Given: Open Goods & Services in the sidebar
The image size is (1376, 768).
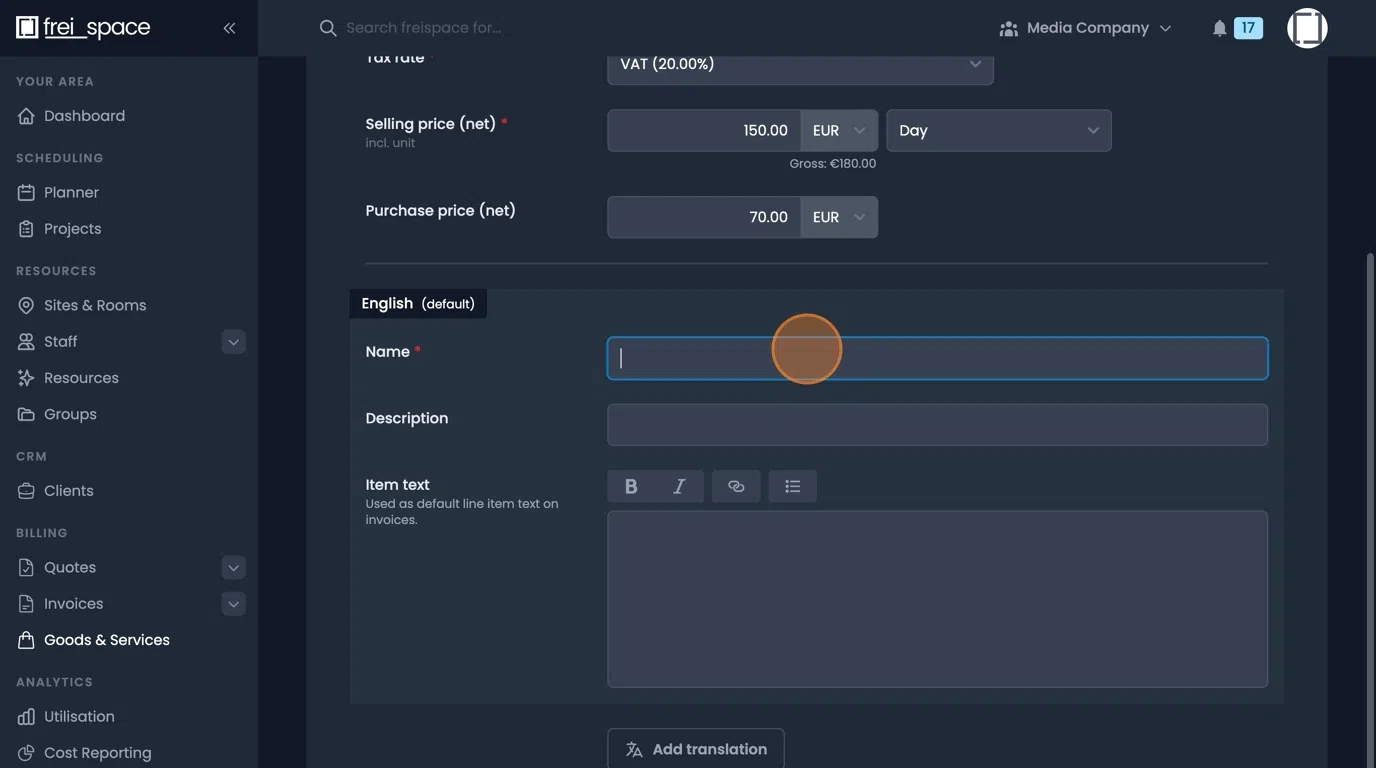Looking at the screenshot, I should pos(107,639).
